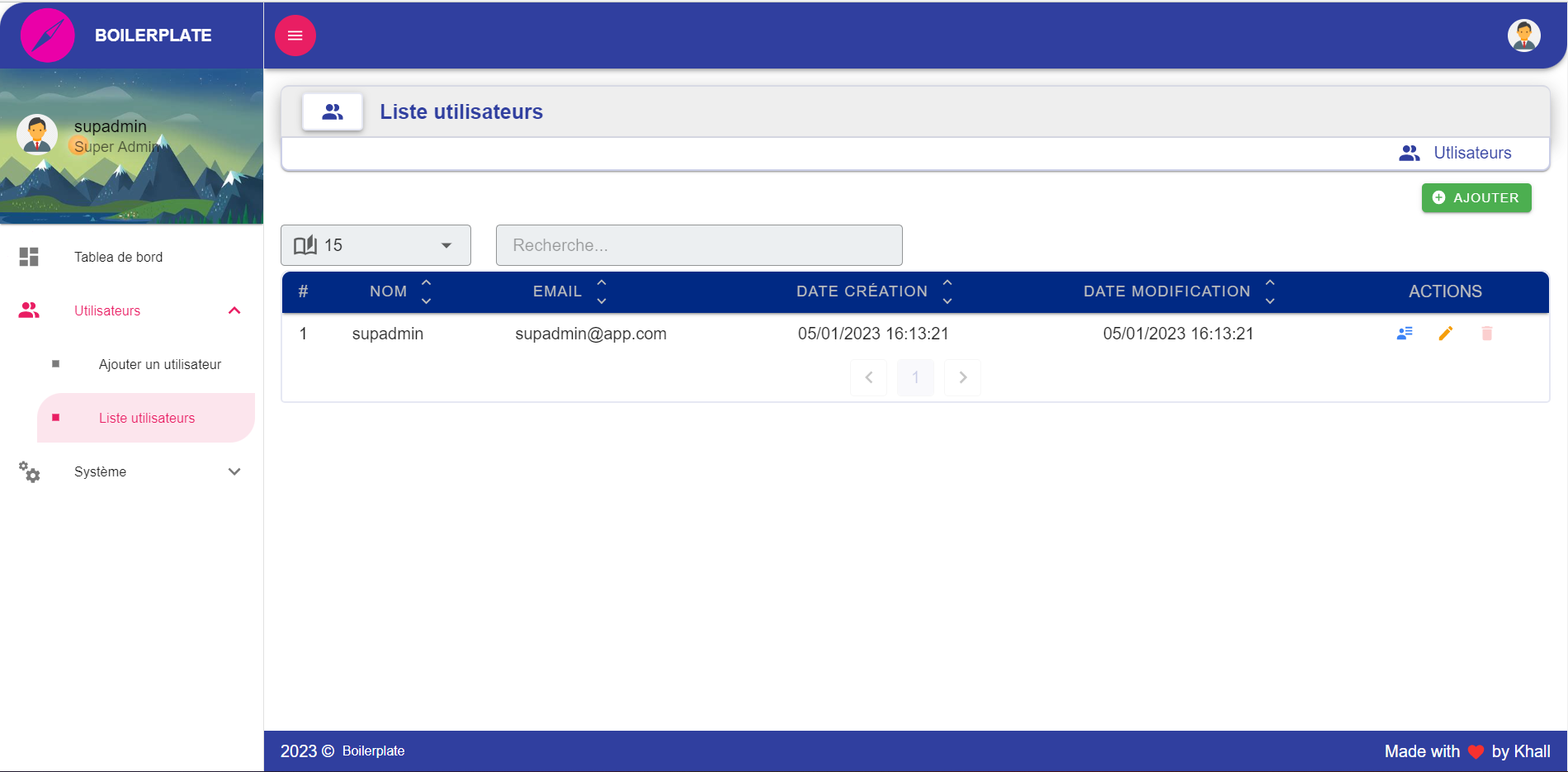This screenshot has height=772, width=1568.
Task: Click the NOM column header
Action: pyautogui.click(x=388, y=291)
